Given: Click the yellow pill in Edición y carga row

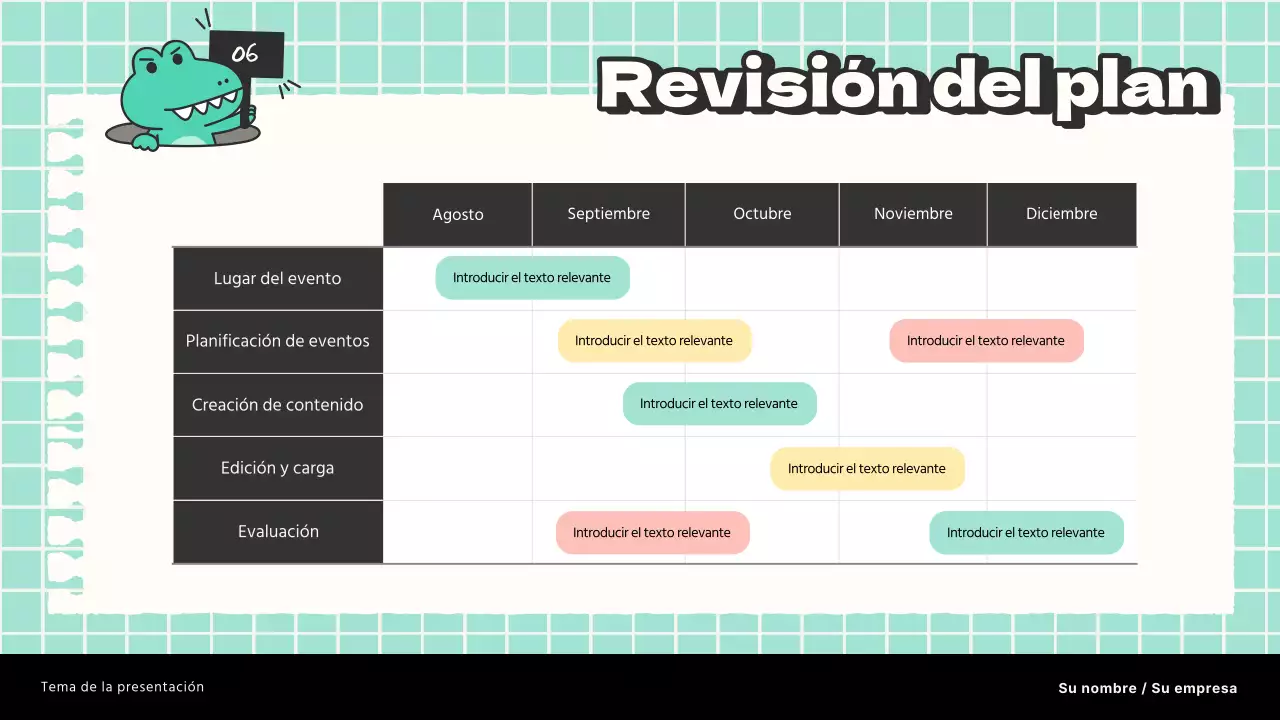Looking at the screenshot, I should [867, 468].
